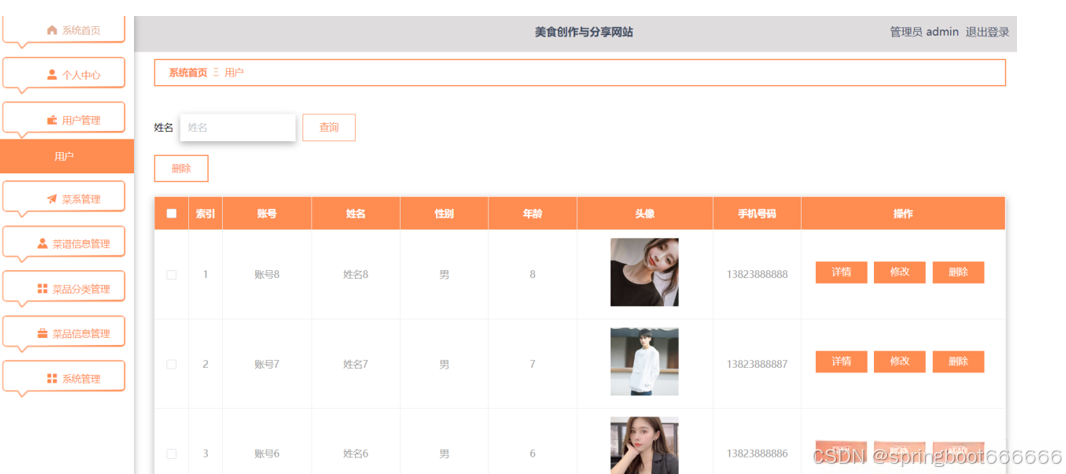1066x474 pixels.
Task: Click the paper-plane icon beside 菜系管理
Action: (x=52, y=199)
